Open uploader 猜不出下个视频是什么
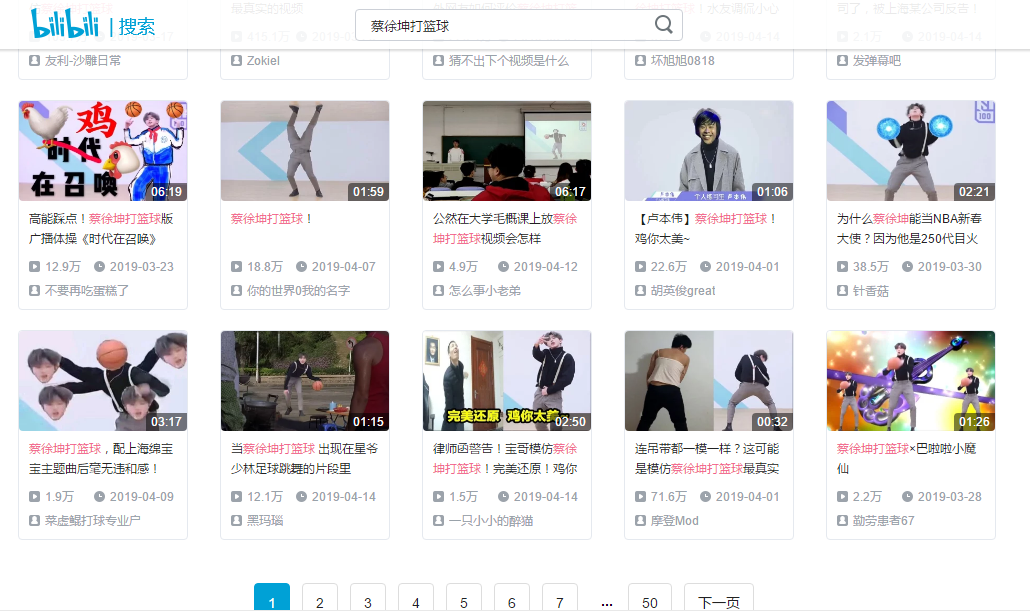 tap(509, 60)
